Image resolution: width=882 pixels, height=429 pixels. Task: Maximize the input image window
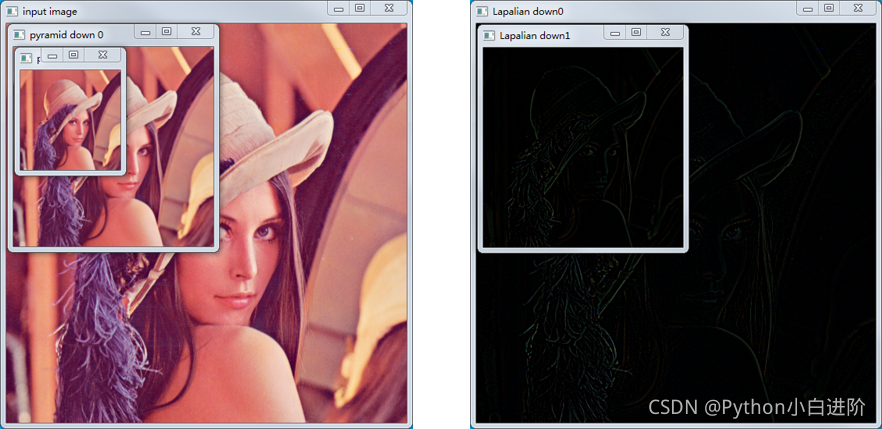click(359, 8)
